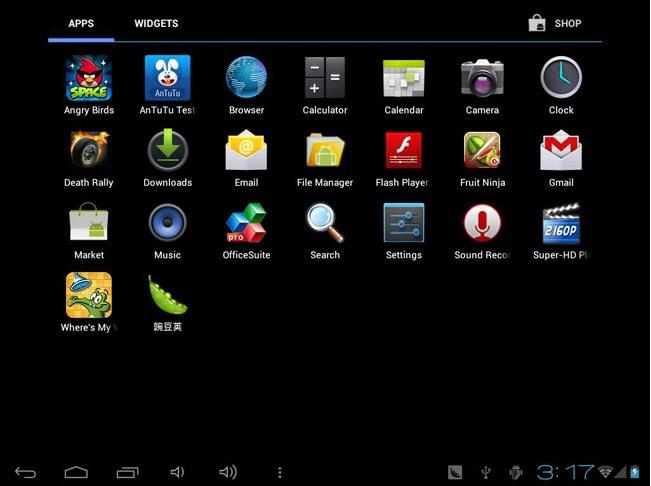Switch to the WIDGETS tab

click(156, 23)
